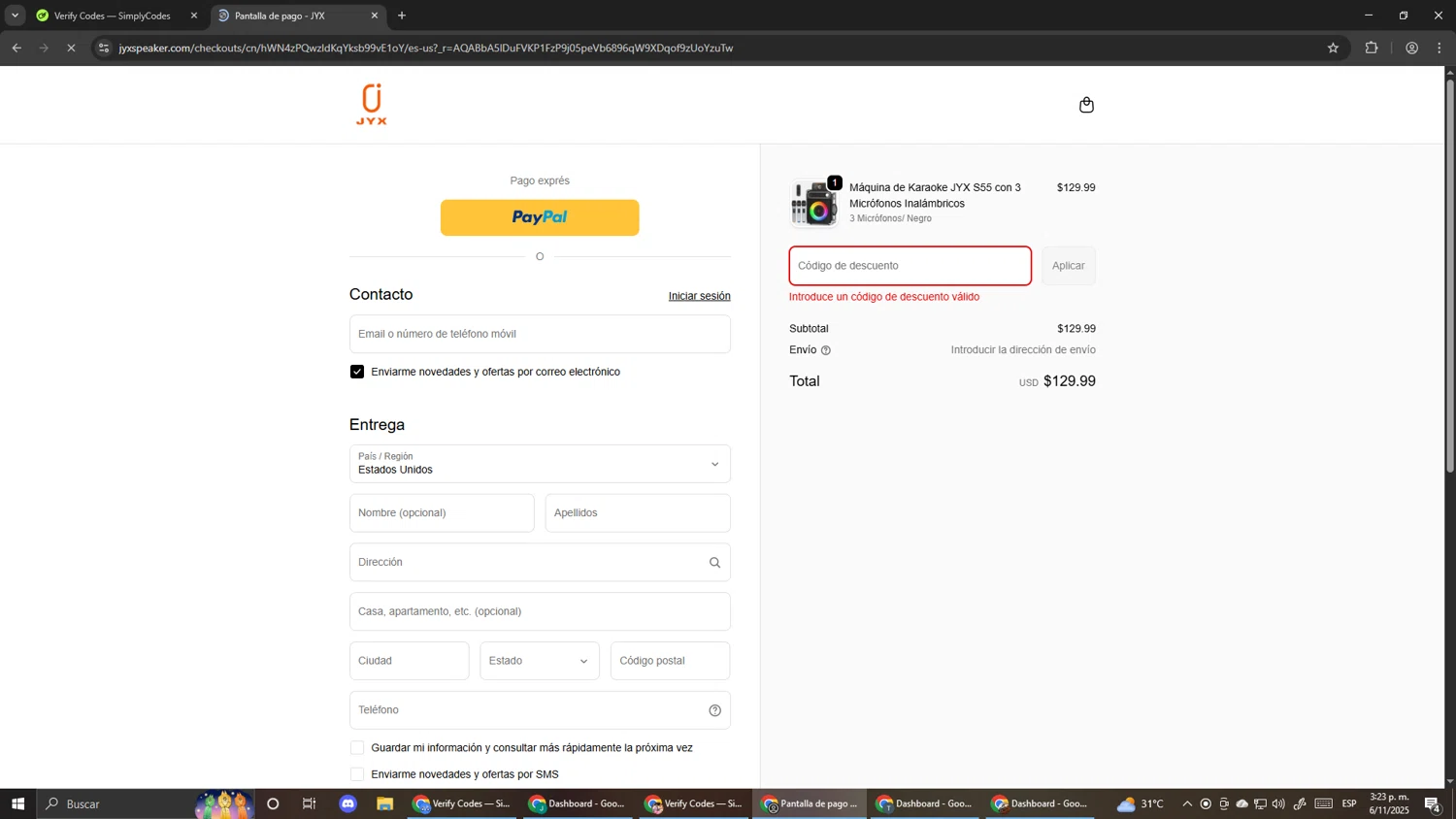Enable 'Enviarme novedades y ofertas por SMS'

point(357,774)
